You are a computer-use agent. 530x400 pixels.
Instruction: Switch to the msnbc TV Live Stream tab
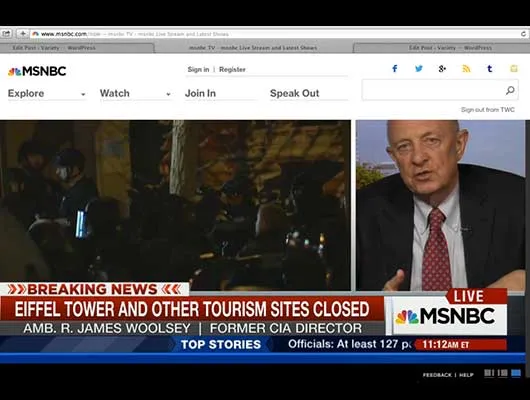coord(253,48)
